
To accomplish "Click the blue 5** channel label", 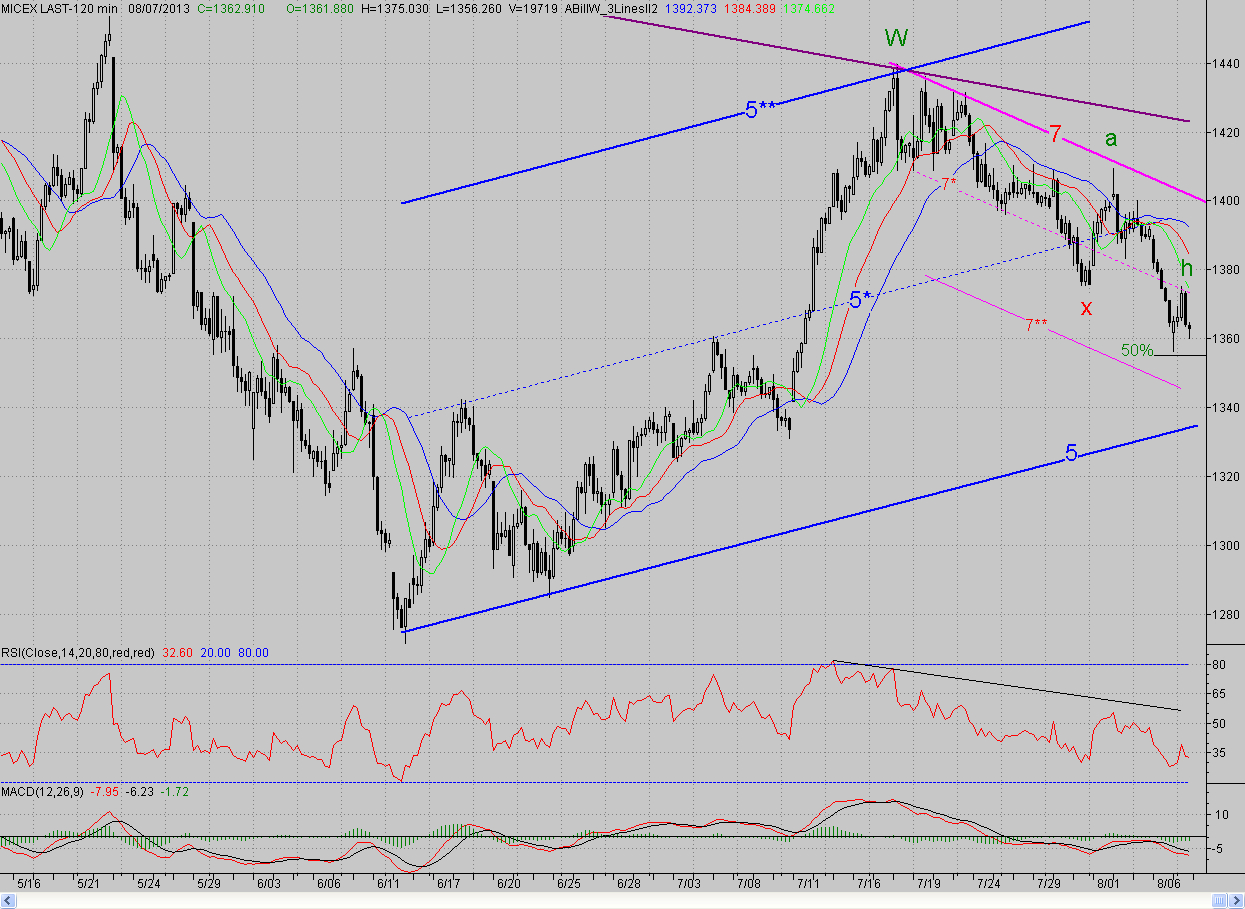I will tap(760, 110).
